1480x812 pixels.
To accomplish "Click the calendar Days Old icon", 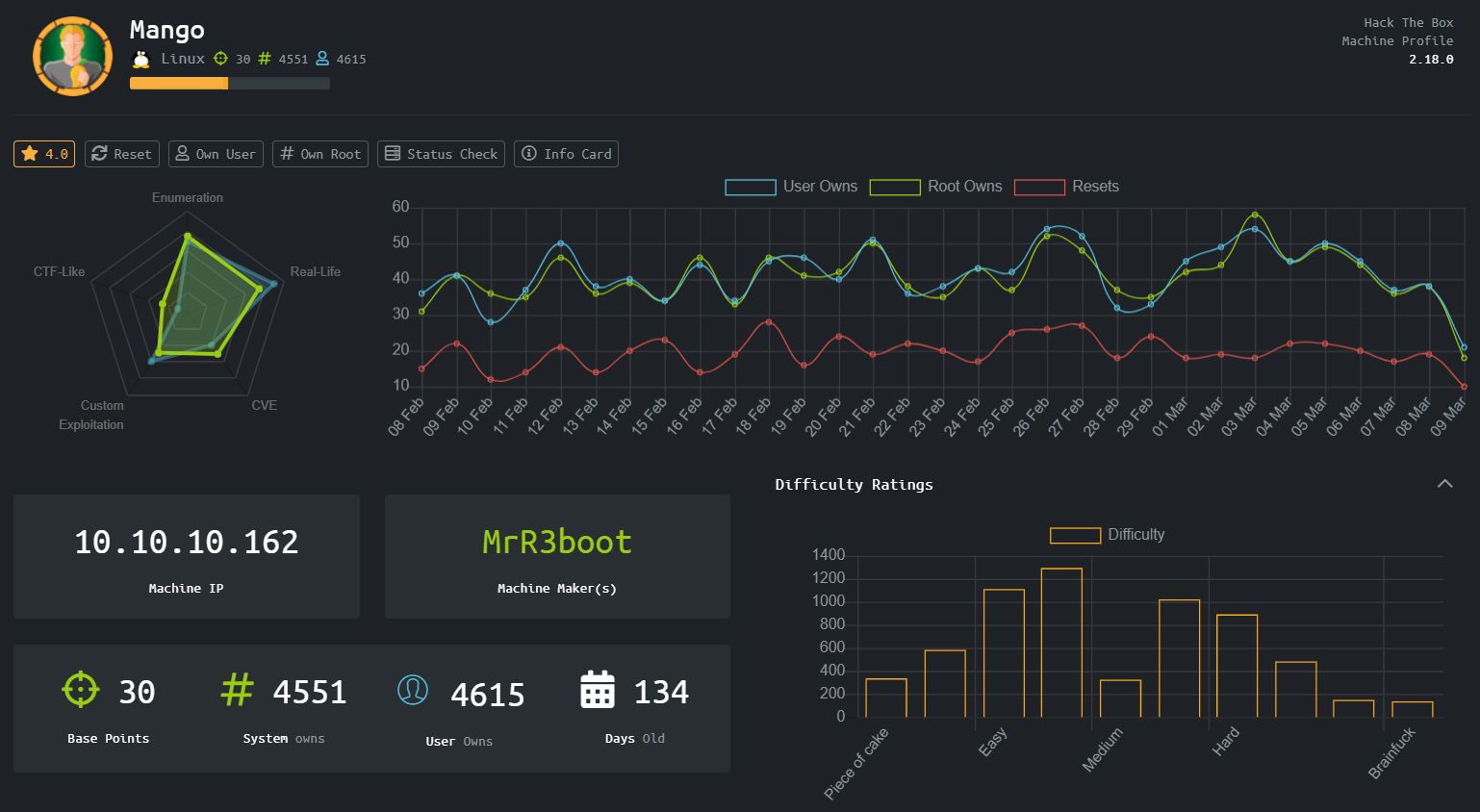I will [598, 689].
